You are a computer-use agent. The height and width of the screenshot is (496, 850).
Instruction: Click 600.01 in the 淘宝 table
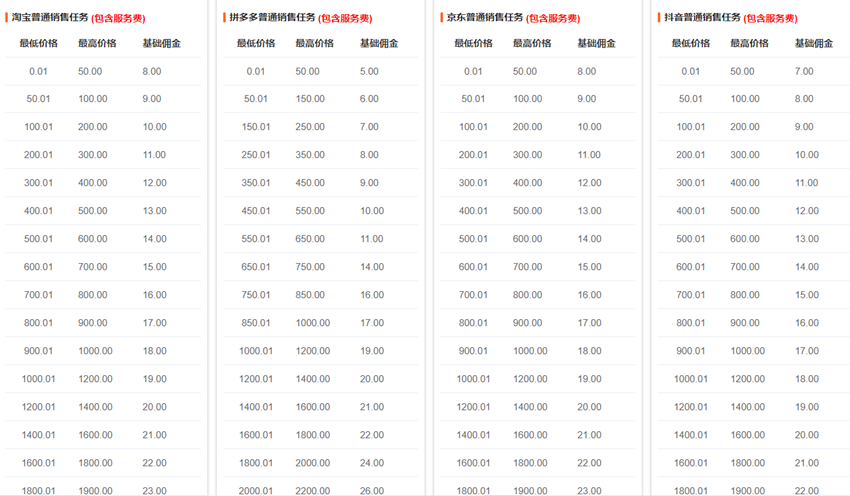(38, 267)
